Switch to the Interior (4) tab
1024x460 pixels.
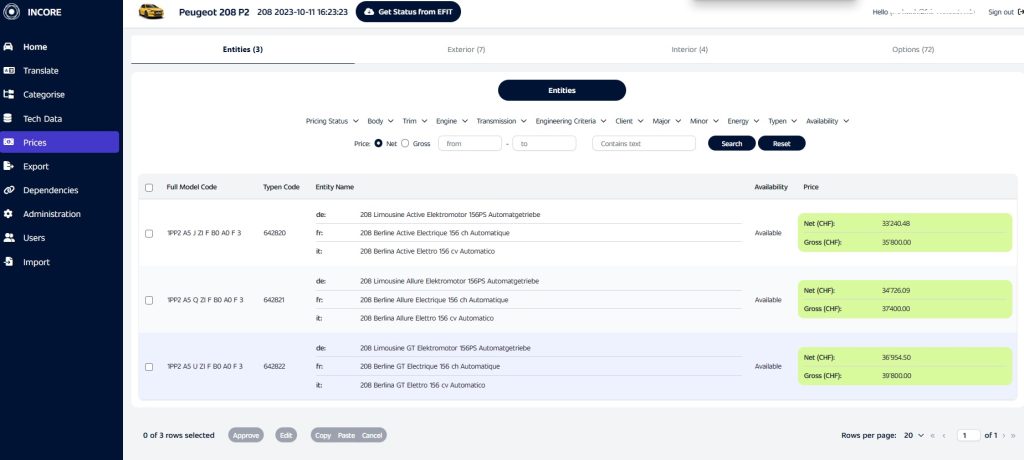point(690,50)
